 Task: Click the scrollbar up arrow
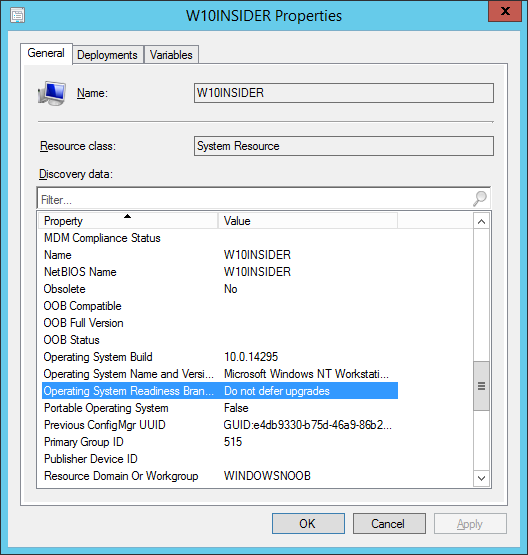tap(481, 222)
